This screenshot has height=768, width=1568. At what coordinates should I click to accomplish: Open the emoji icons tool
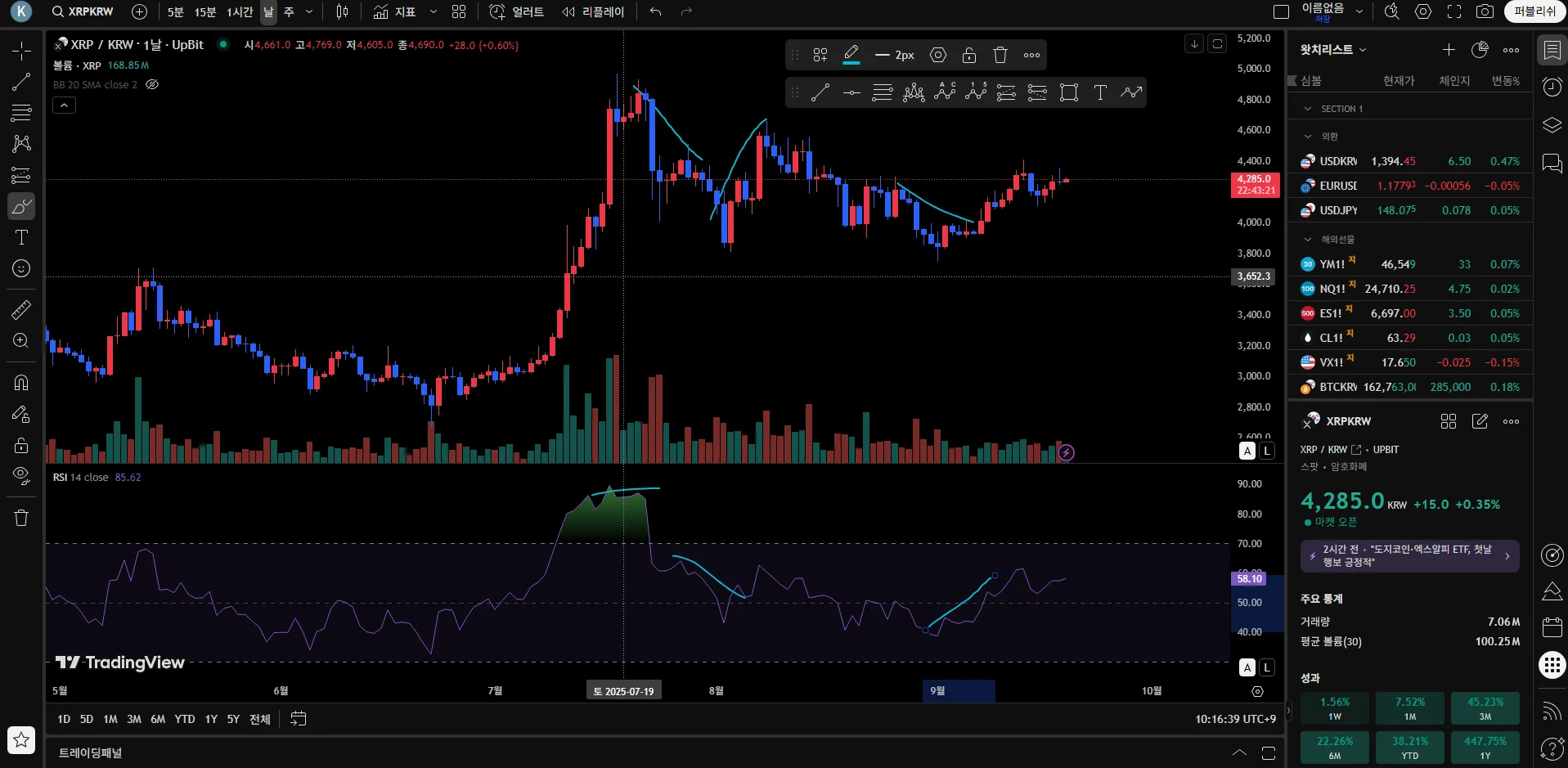click(x=21, y=268)
